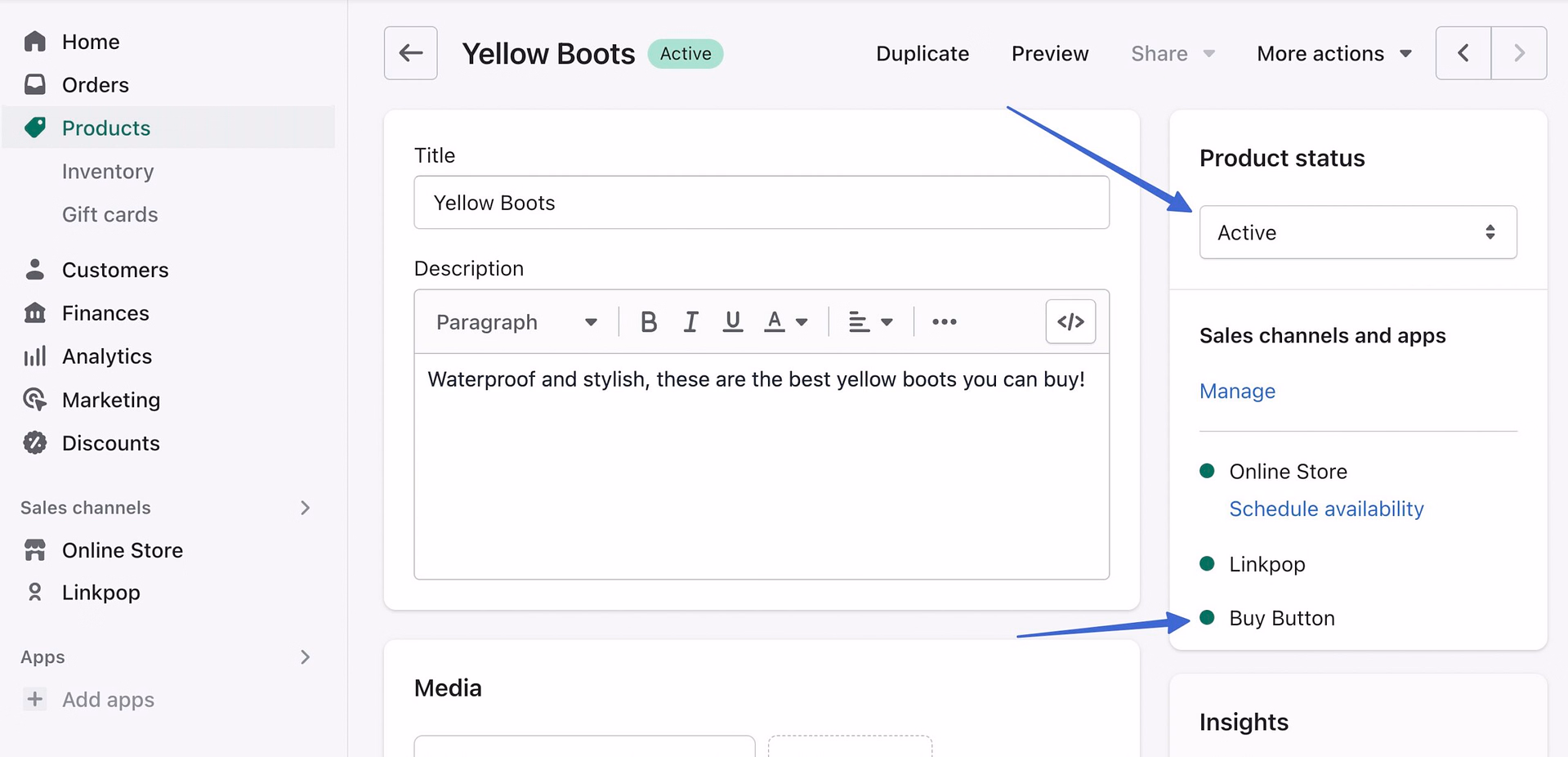Click the Duplicate button
Viewport: 1568px width, 757px height.
click(922, 53)
